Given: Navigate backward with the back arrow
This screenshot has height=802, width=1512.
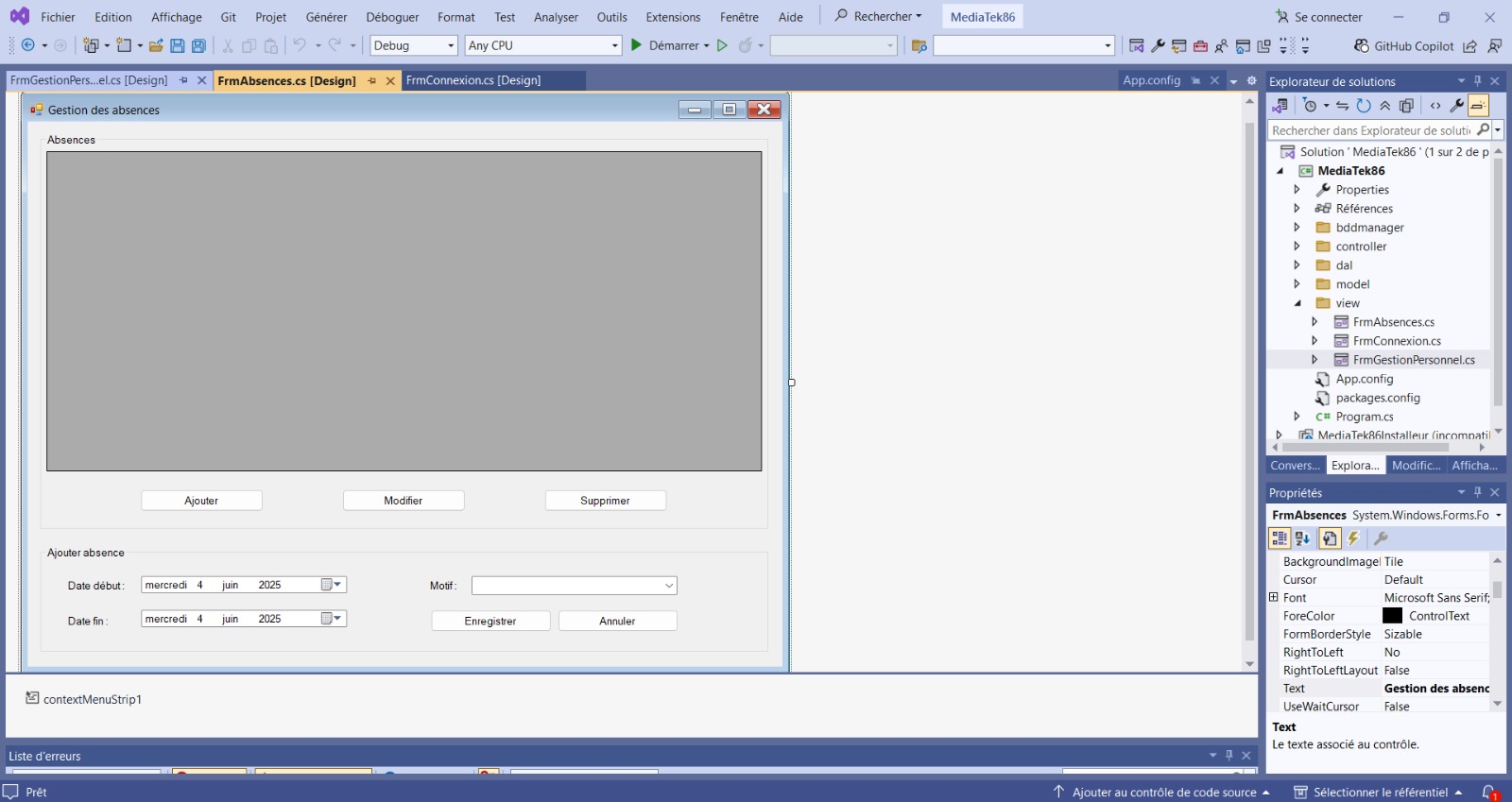Looking at the screenshot, I should pyautogui.click(x=28, y=45).
